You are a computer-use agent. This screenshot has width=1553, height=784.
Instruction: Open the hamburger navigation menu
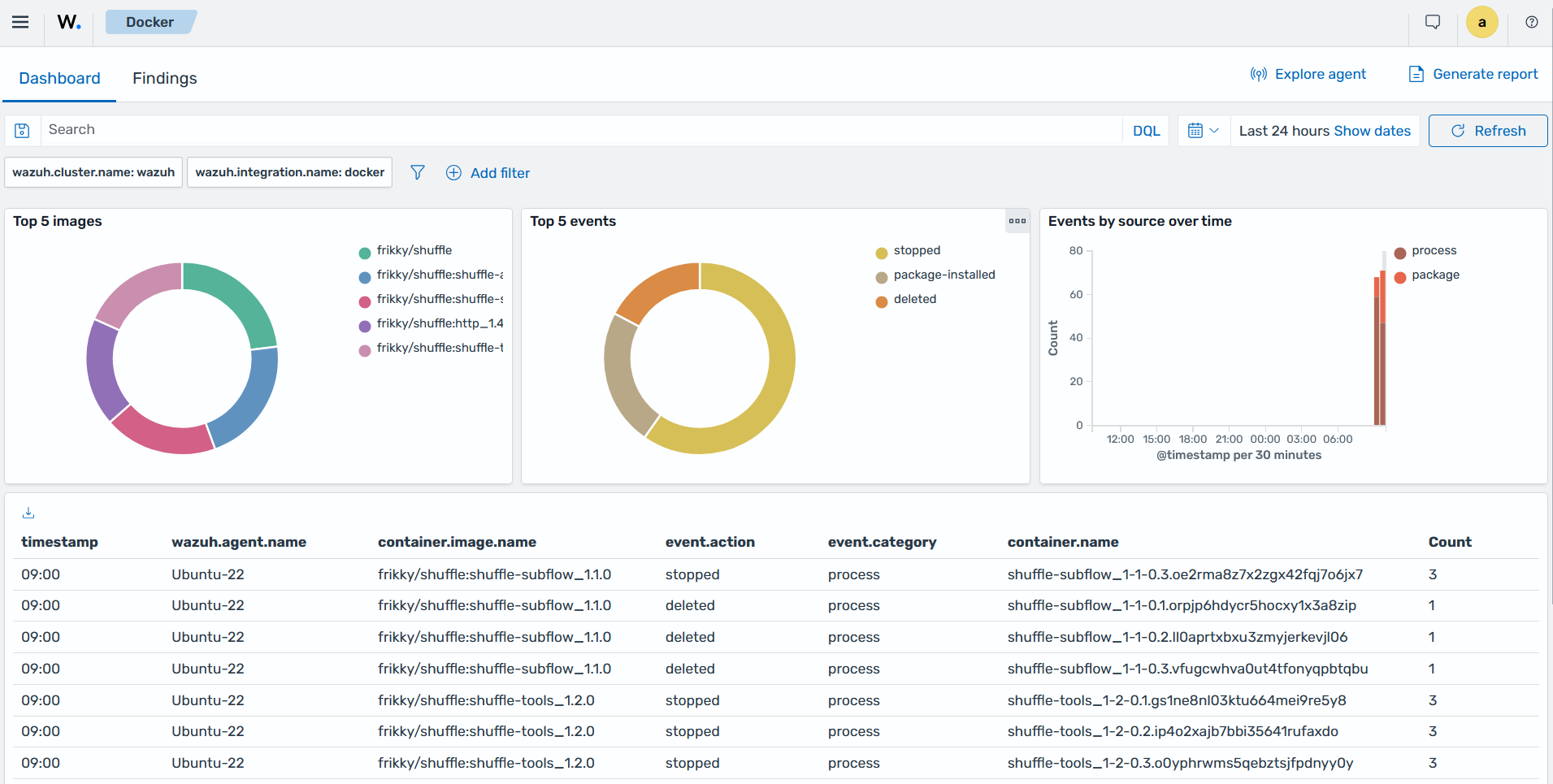(x=20, y=22)
